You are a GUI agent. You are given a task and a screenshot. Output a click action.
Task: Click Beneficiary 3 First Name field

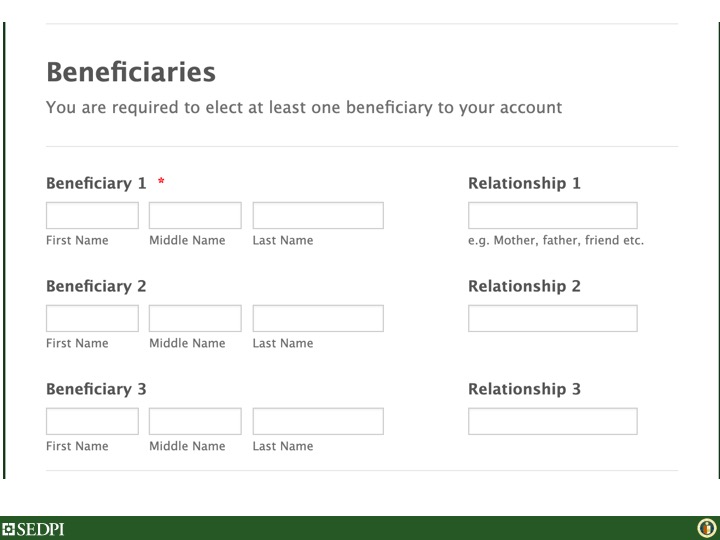[x=92, y=422]
